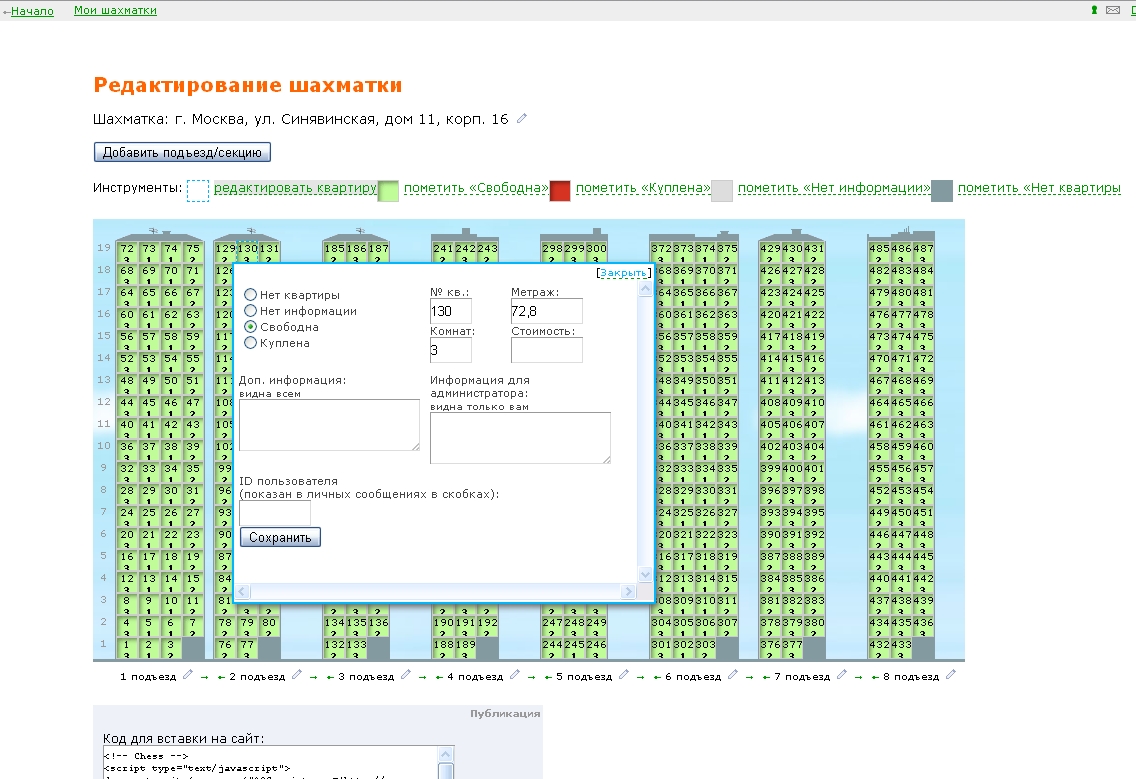Click the popup's horizontal scrollbar right arrow
The width and height of the screenshot is (1136, 779).
(629, 592)
